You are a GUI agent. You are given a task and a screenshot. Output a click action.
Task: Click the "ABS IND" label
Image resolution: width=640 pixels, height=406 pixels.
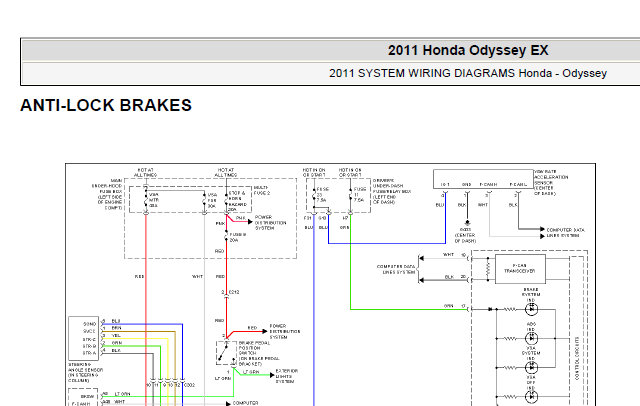pos(531,326)
